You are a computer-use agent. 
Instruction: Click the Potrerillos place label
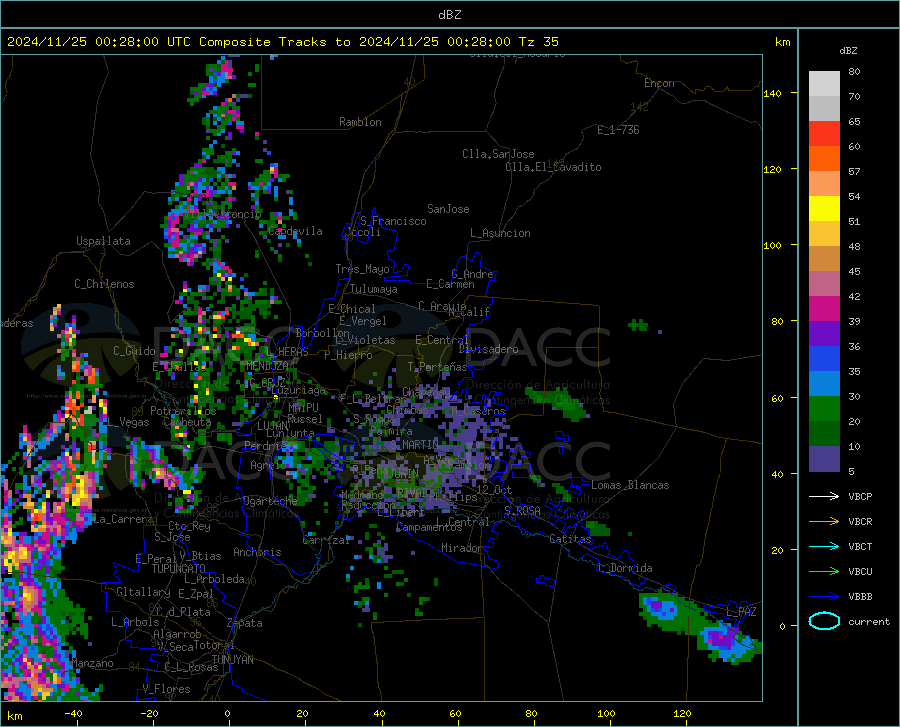click(183, 411)
